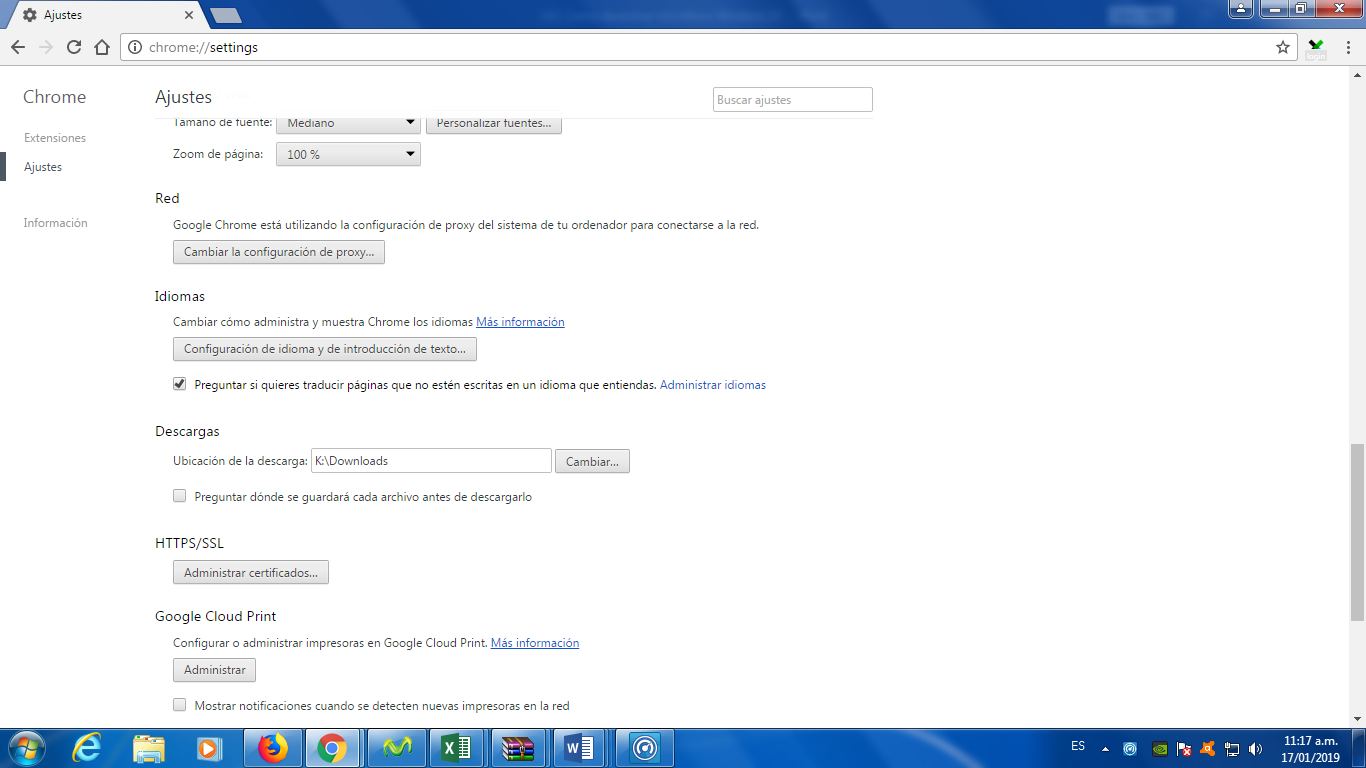Open the page zoom 100 % dropdown
Viewport: 1366px width, 768px height.
point(348,155)
